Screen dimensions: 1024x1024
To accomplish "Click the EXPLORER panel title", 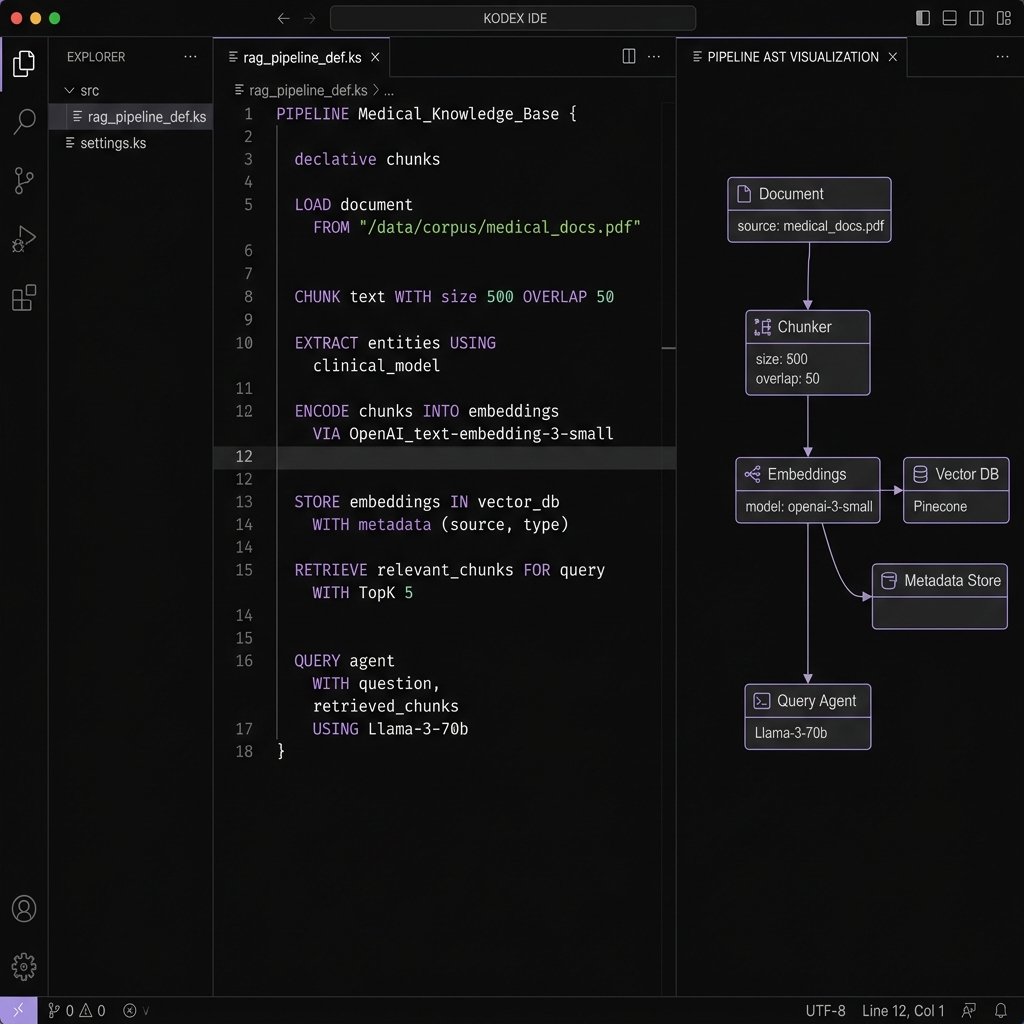I will click(96, 57).
